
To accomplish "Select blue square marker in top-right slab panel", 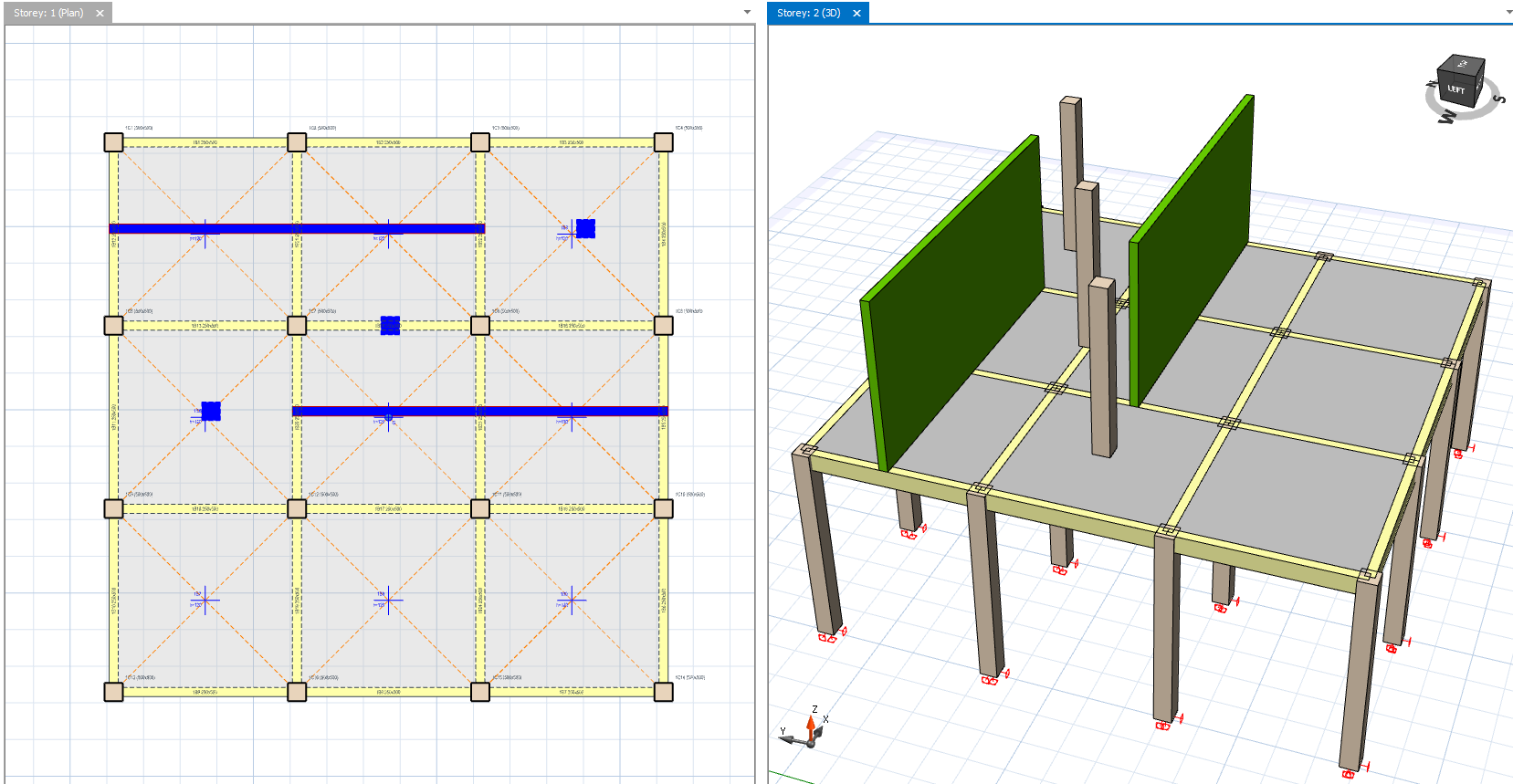I will pos(585,228).
